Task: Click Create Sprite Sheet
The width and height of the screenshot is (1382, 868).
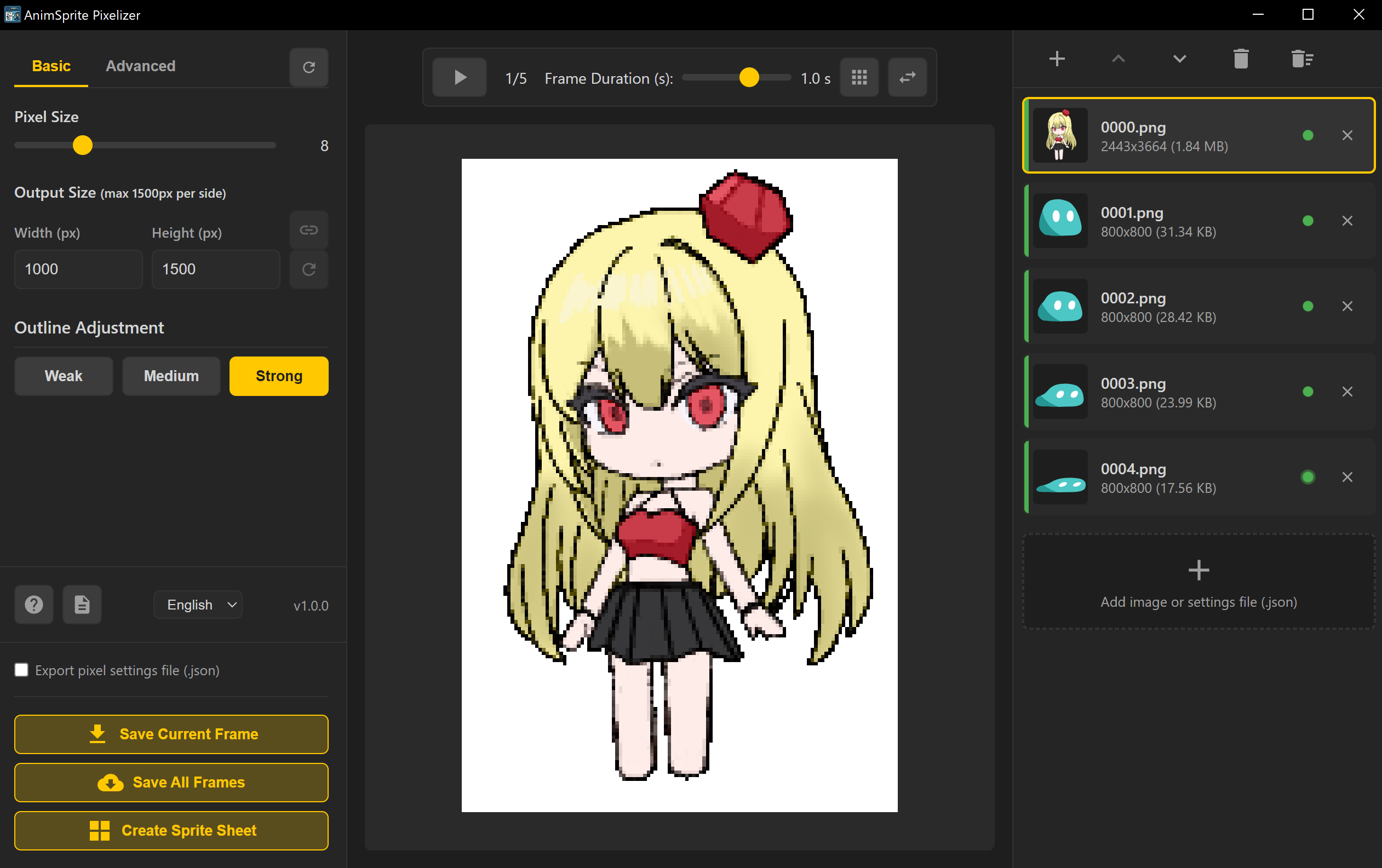Action: point(170,830)
